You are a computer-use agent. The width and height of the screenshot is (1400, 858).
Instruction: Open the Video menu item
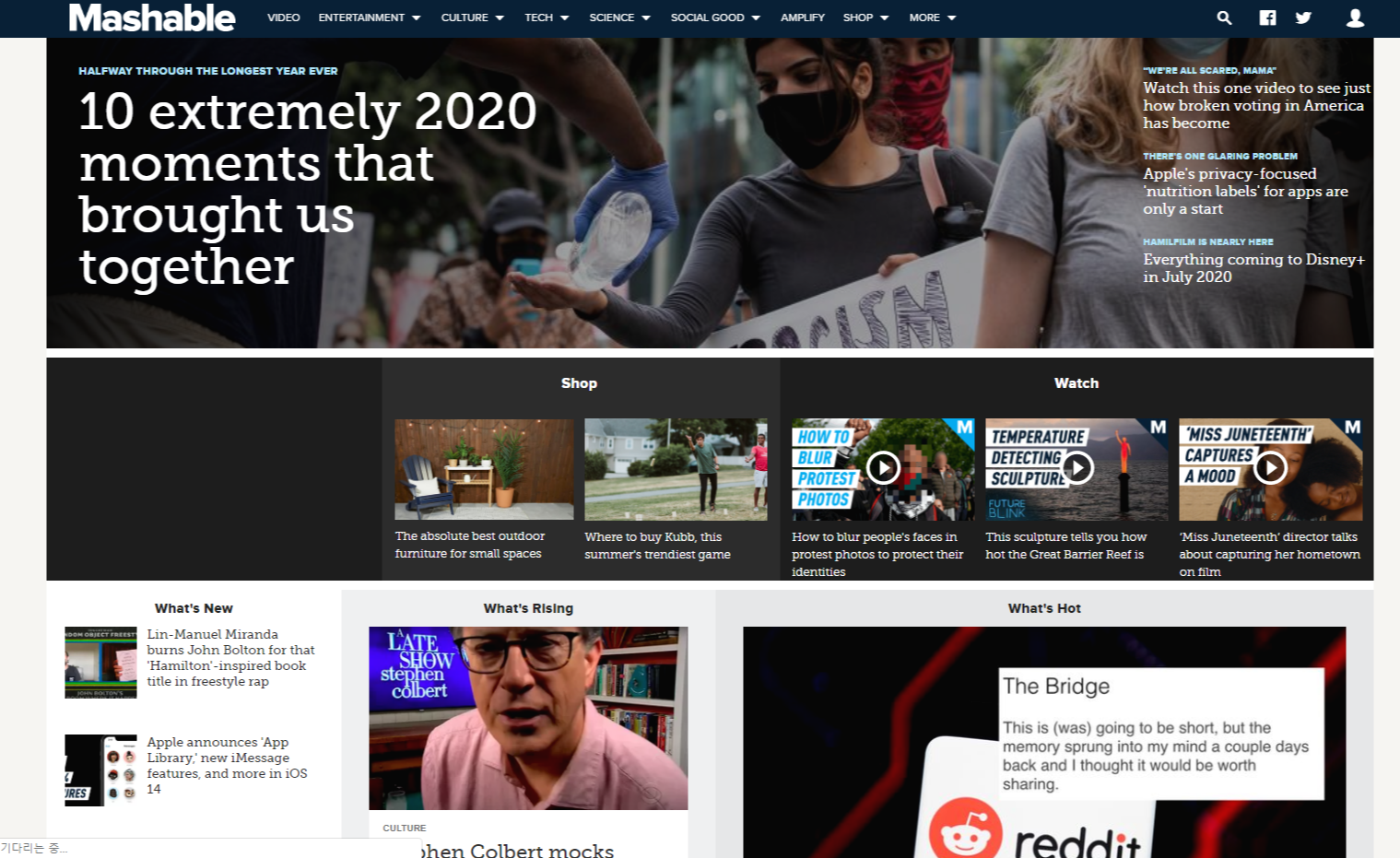[x=284, y=18]
